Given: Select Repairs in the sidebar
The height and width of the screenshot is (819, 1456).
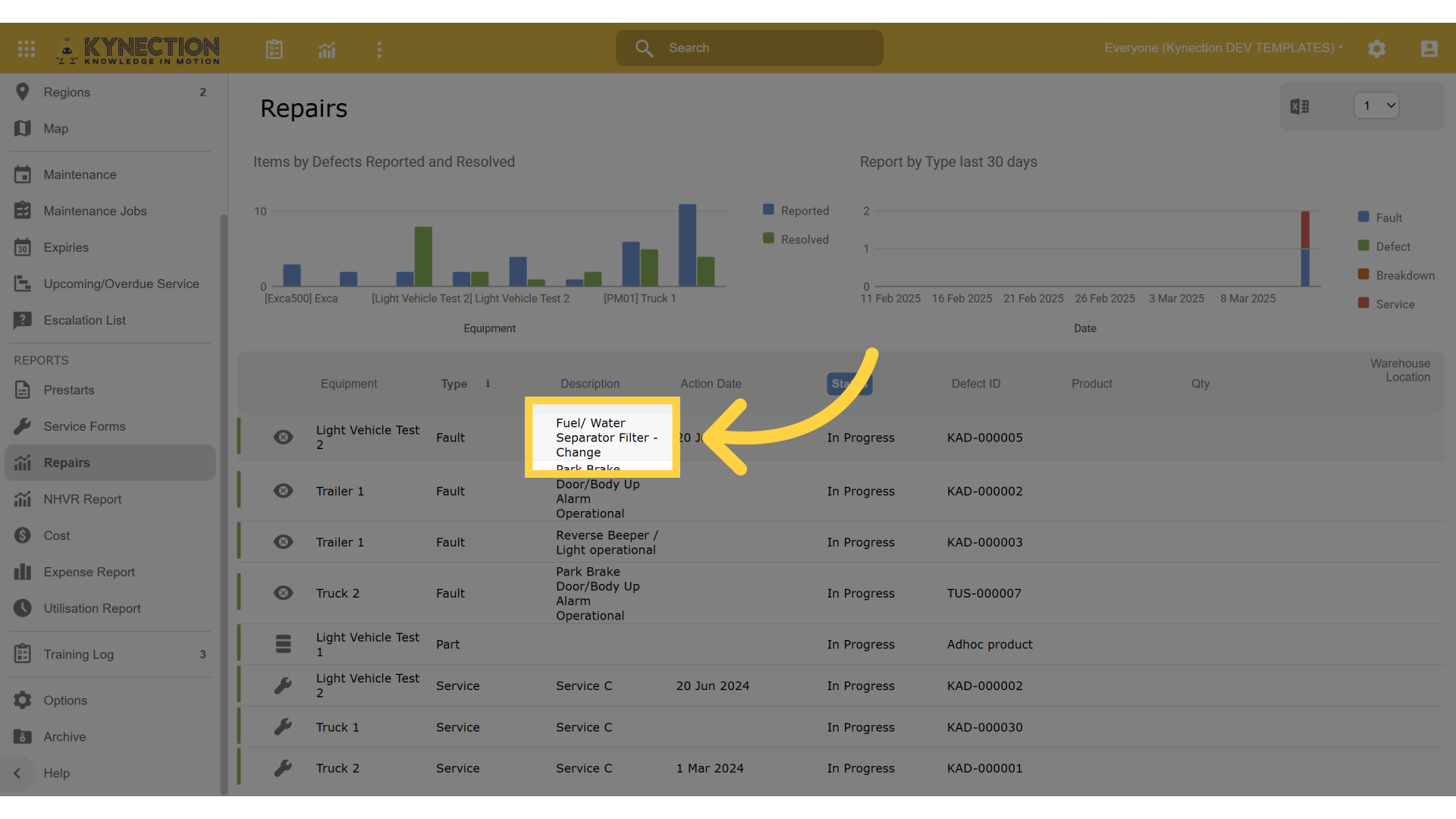Looking at the screenshot, I should tap(110, 463).
